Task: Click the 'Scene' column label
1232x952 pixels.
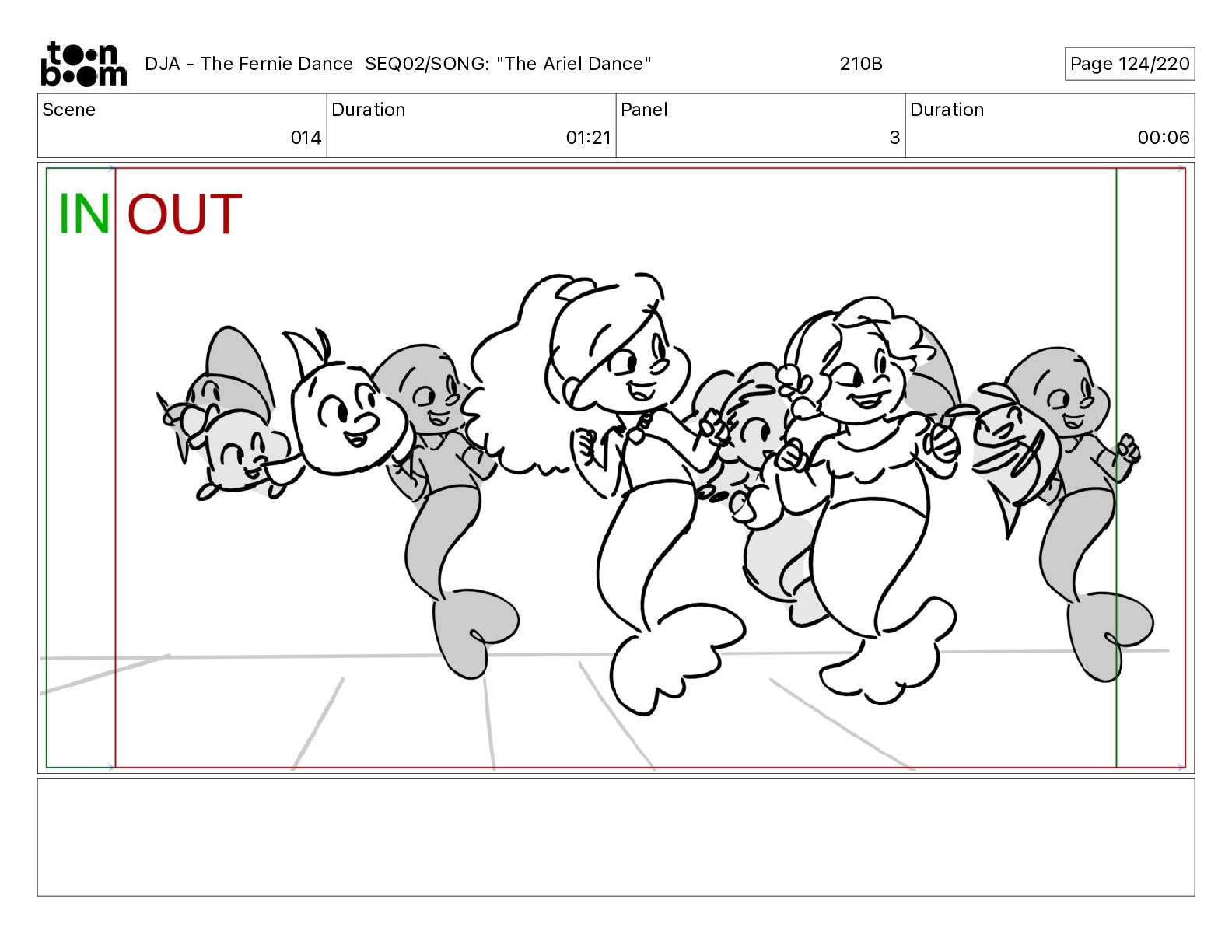Action: (x=69, y=110)
